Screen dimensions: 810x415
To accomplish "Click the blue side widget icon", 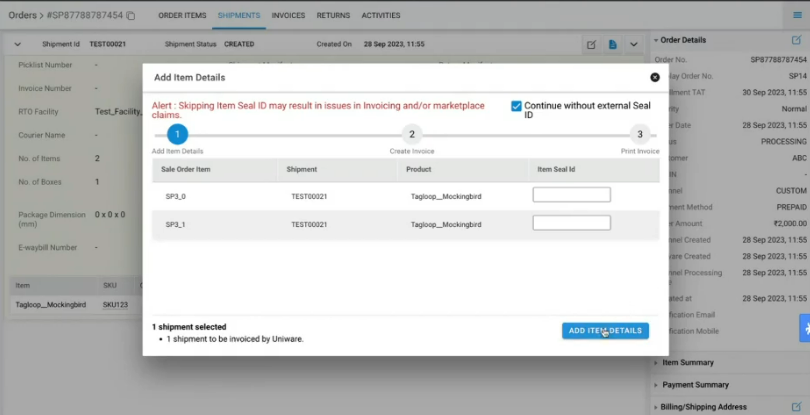I will click(805, 328).
